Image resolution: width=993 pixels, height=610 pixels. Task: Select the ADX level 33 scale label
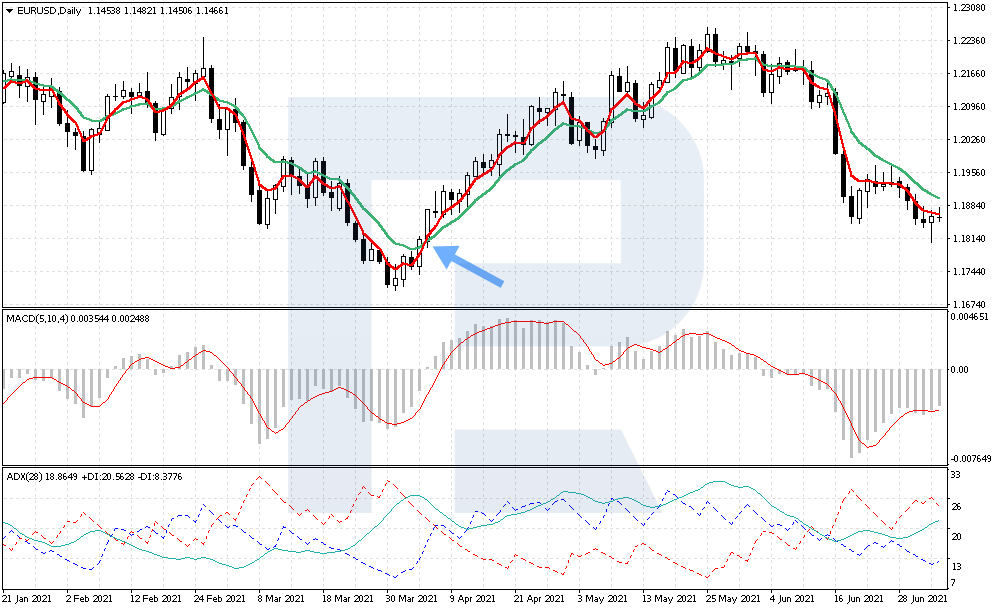(956, 474)
